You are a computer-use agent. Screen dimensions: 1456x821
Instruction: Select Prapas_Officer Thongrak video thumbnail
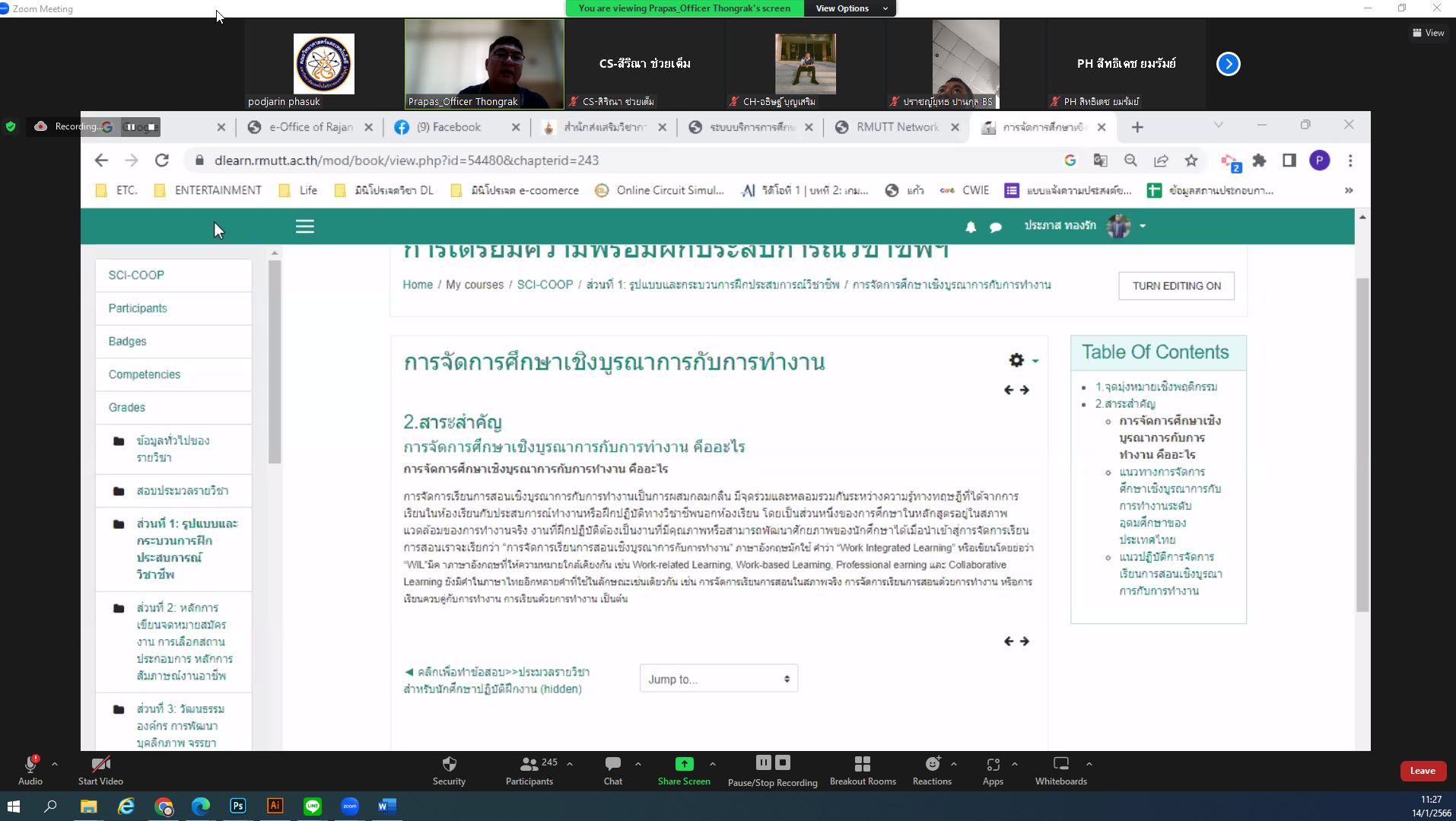485,64
